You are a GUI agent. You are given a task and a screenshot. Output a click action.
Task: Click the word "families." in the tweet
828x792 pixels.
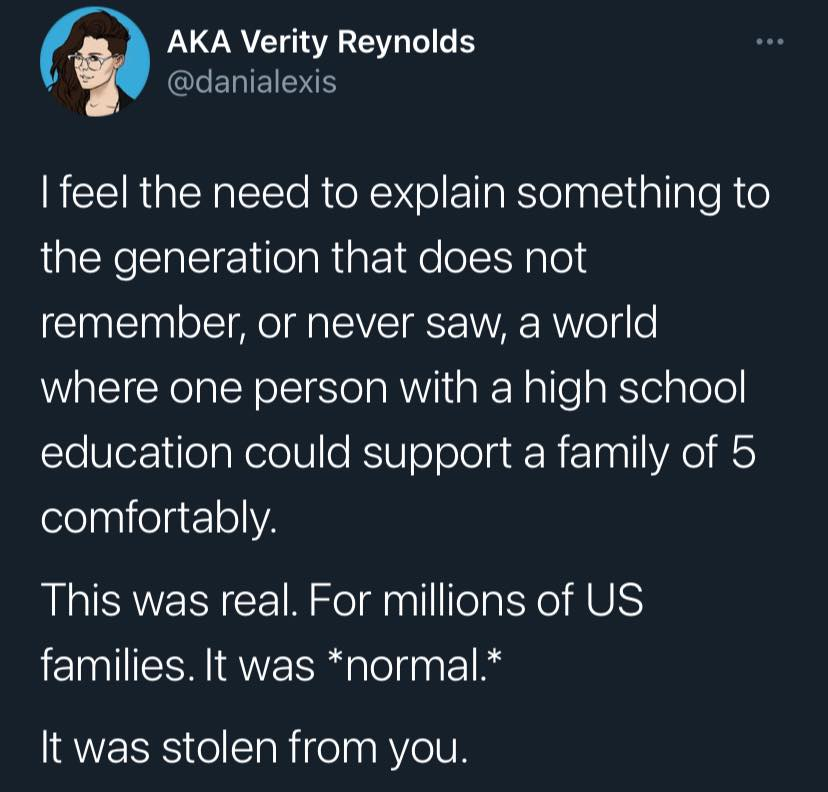pos(113,663)
